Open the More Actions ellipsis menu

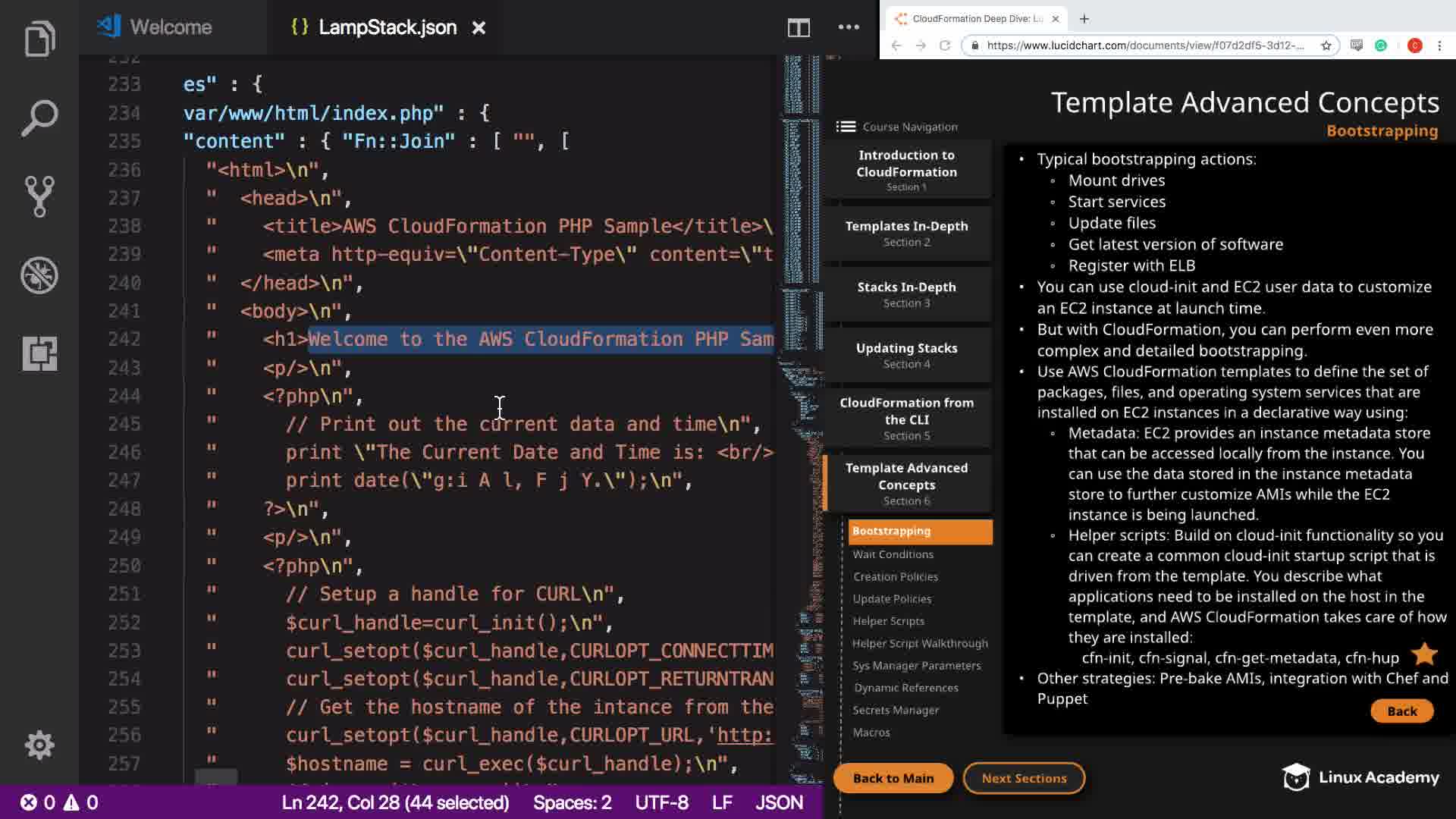point(849,28)
